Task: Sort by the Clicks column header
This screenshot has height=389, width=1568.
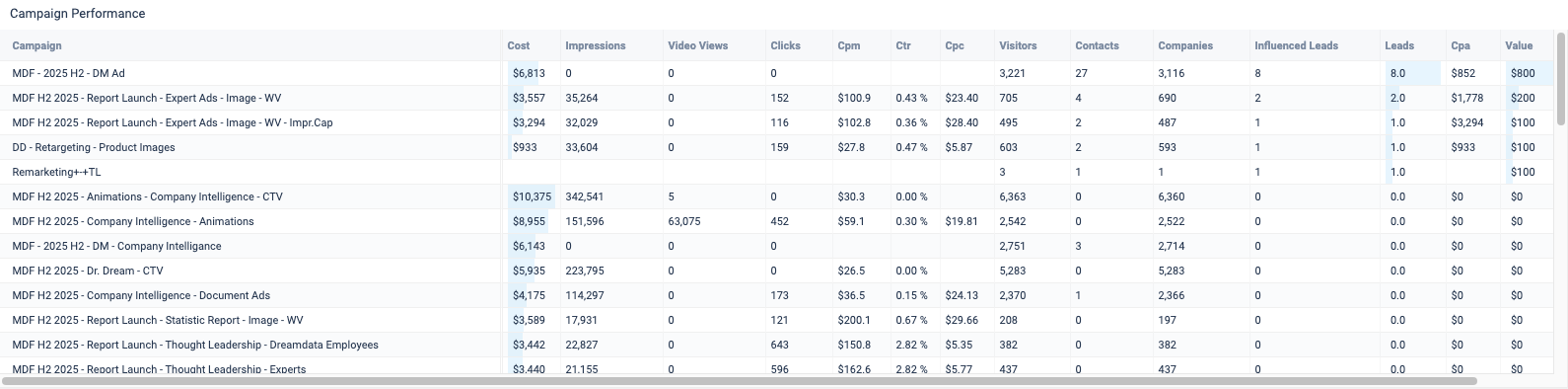Action: click(785, 45)
